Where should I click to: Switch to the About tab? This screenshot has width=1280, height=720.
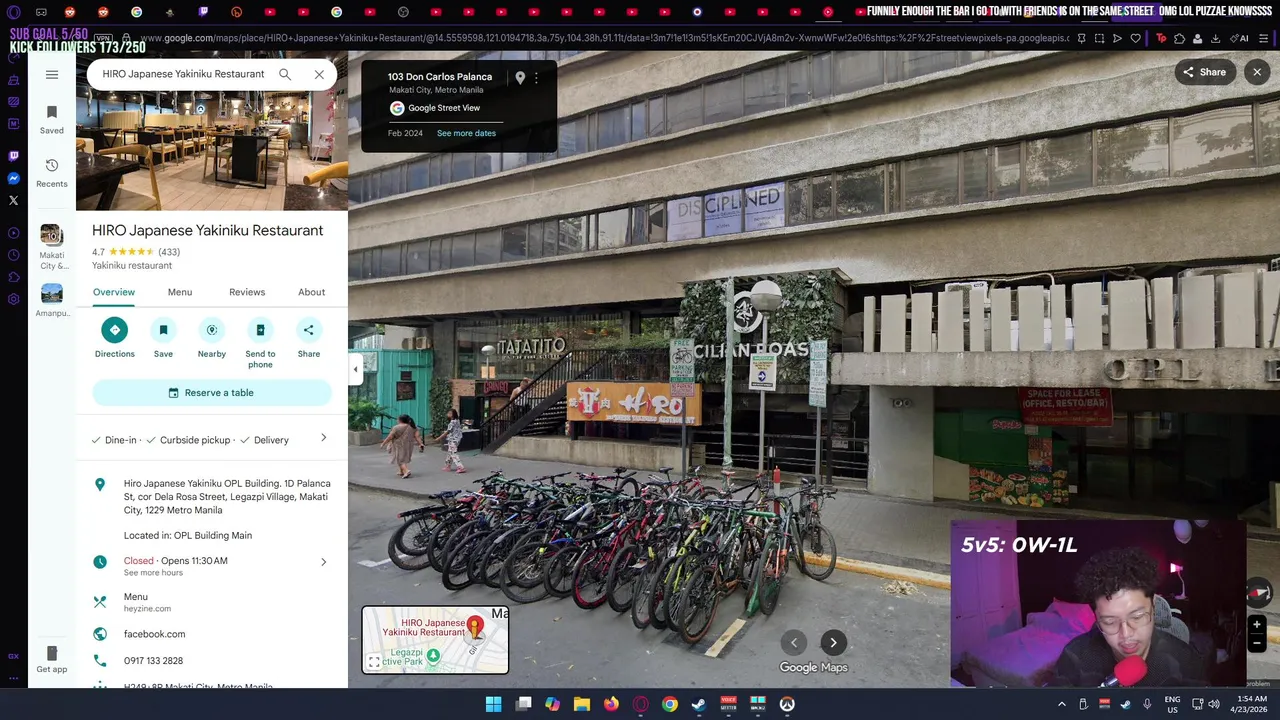311,292
